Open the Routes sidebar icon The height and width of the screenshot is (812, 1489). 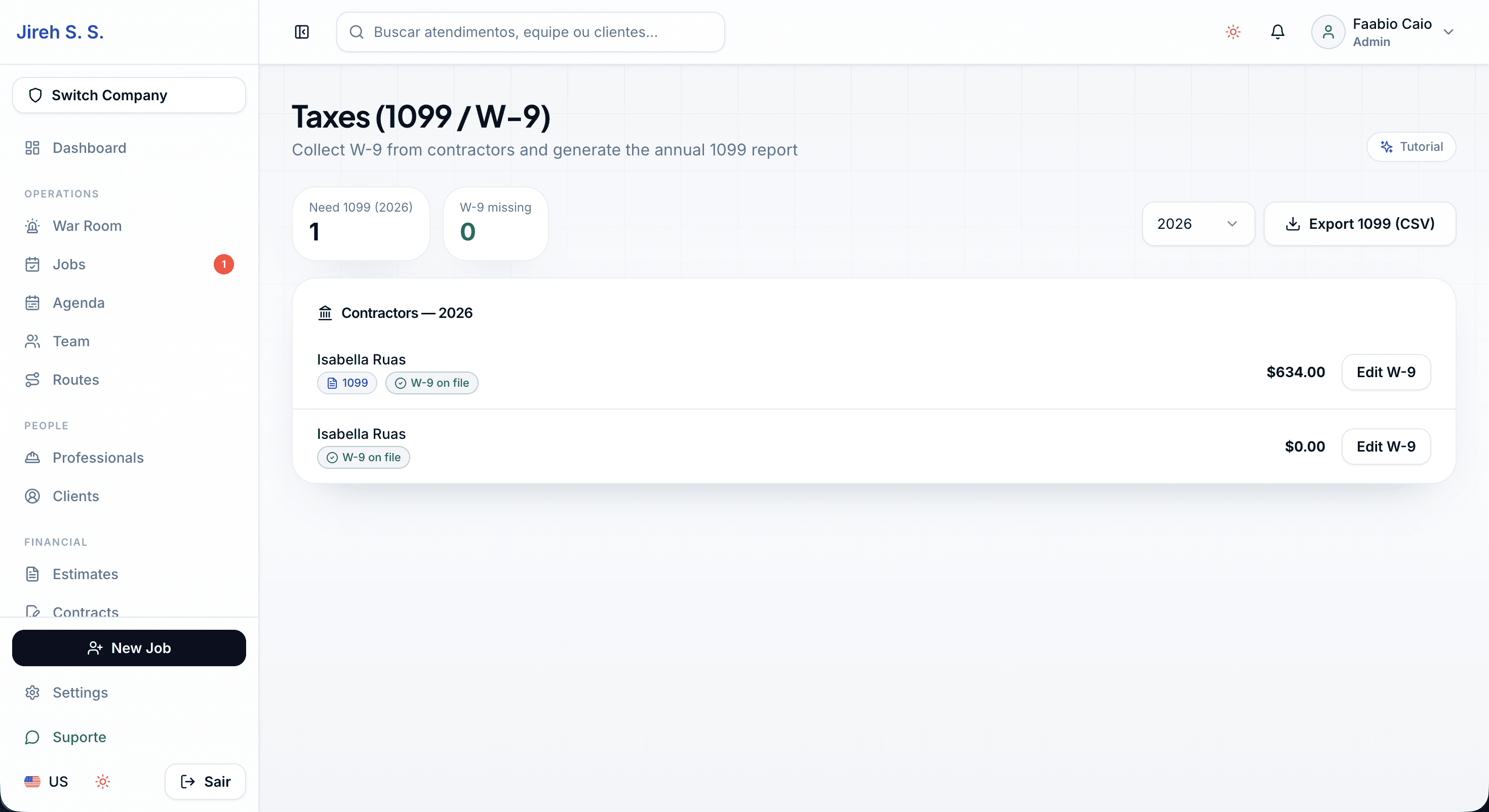click(x=32, y=380)
